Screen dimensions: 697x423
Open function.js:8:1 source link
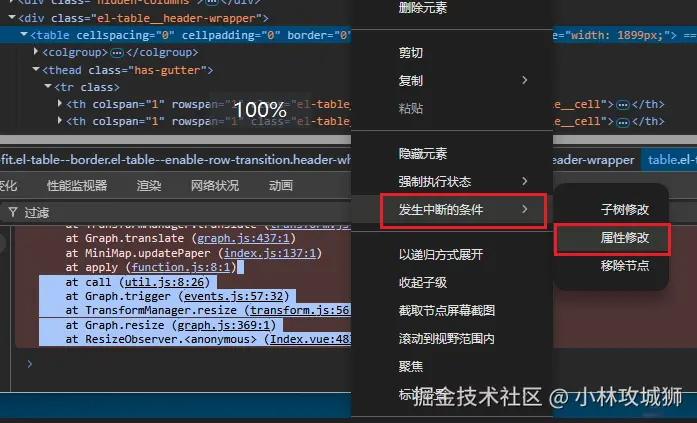[180, 267]
